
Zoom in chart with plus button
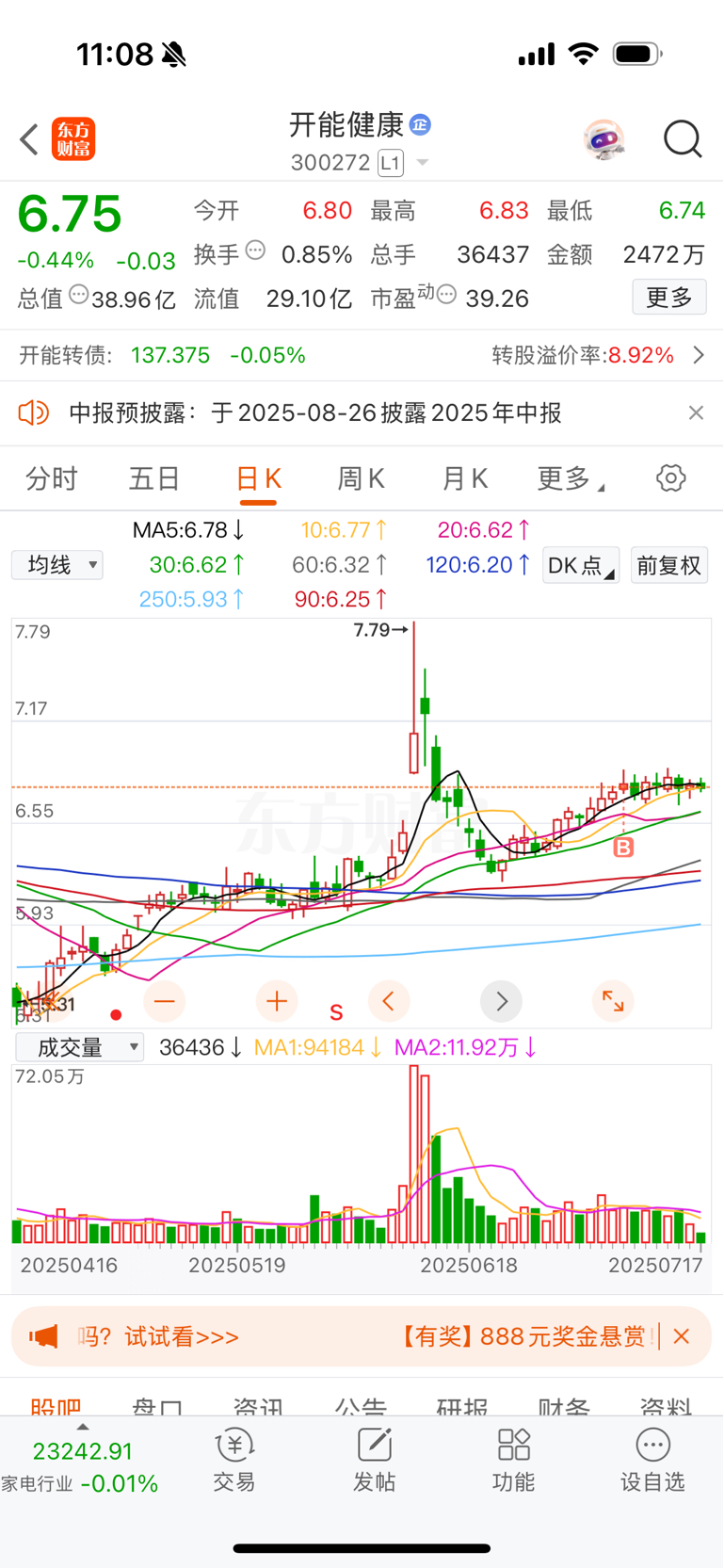[277, 1001]
